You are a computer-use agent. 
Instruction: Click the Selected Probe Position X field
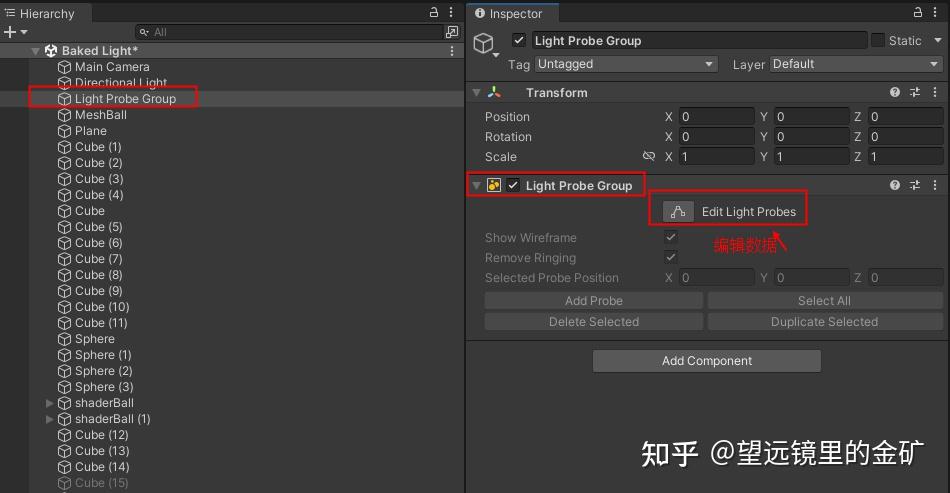click(x=716, y=278)
